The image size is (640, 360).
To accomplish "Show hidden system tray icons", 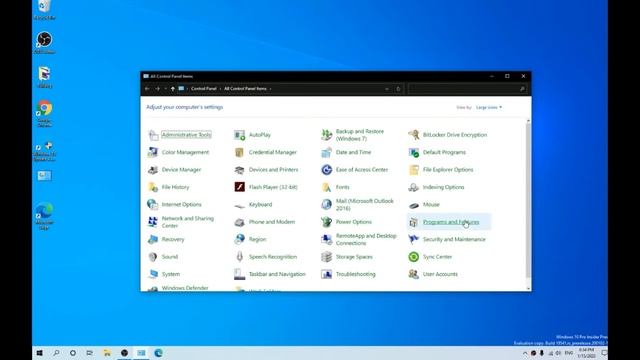I will pyautogui.click(x=525, y=353).
